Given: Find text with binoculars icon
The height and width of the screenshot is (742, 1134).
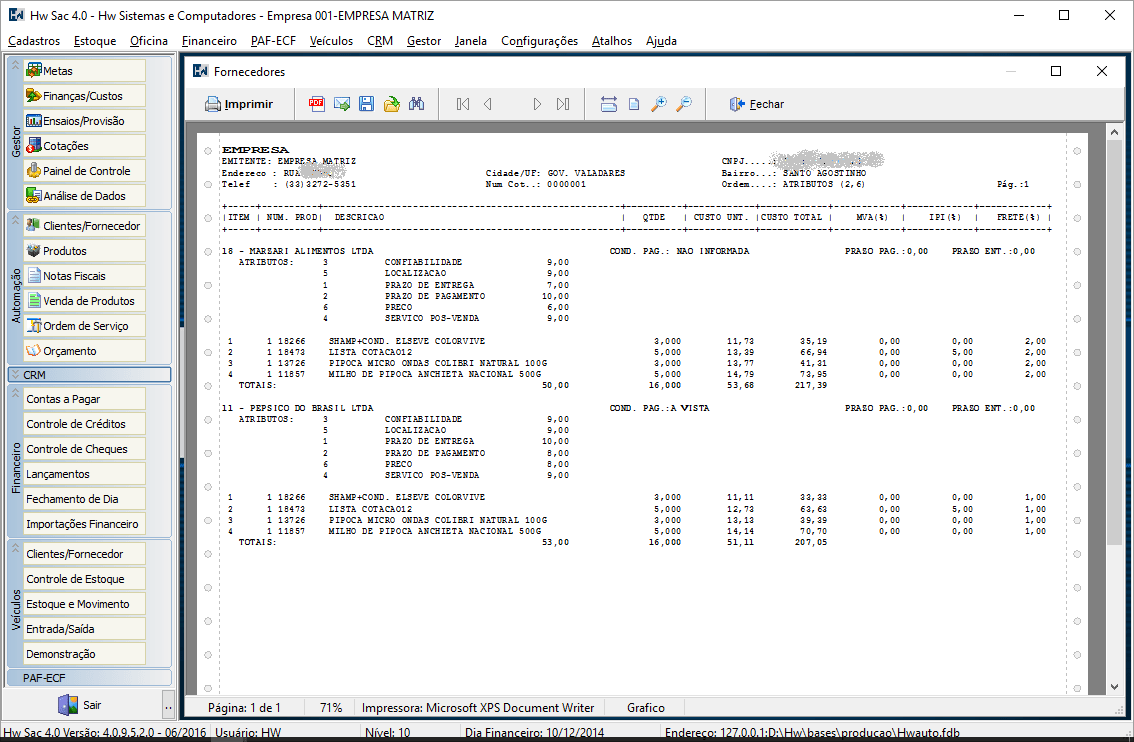Looking at the screenshot, I should [417, 104].
